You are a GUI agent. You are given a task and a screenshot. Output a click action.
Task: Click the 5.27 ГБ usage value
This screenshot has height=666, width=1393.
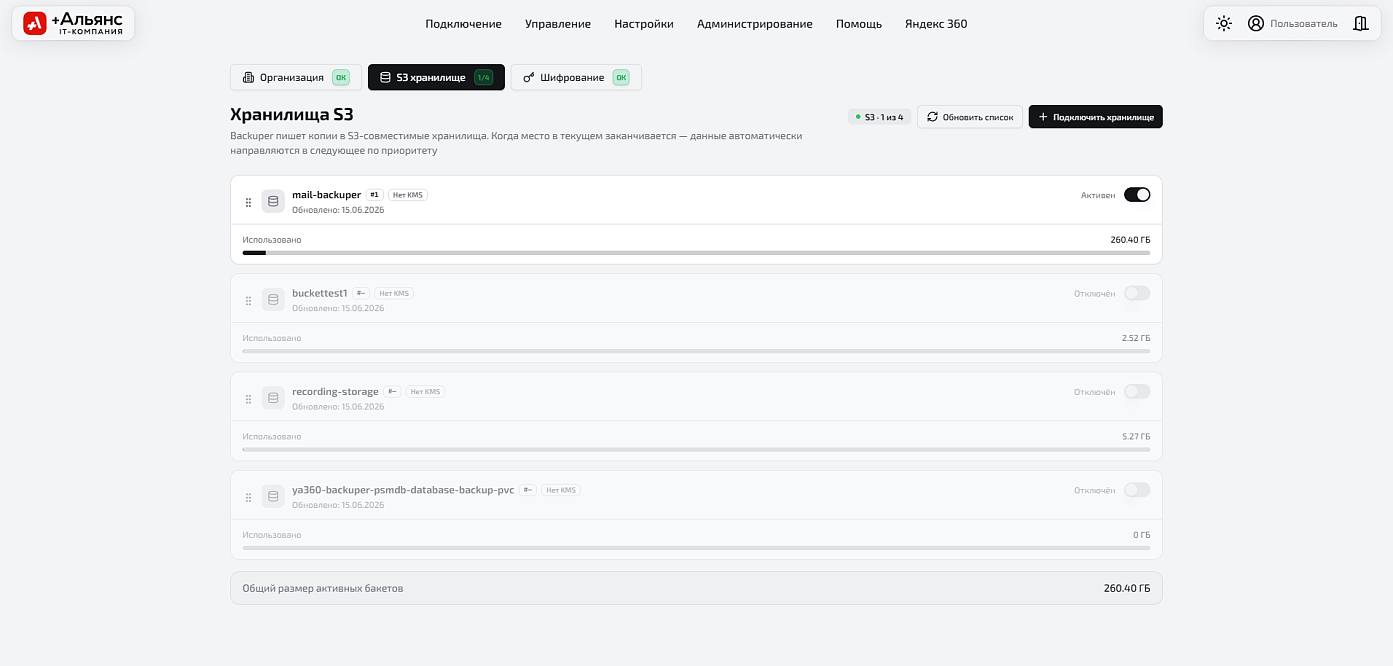pos(1136,437)
